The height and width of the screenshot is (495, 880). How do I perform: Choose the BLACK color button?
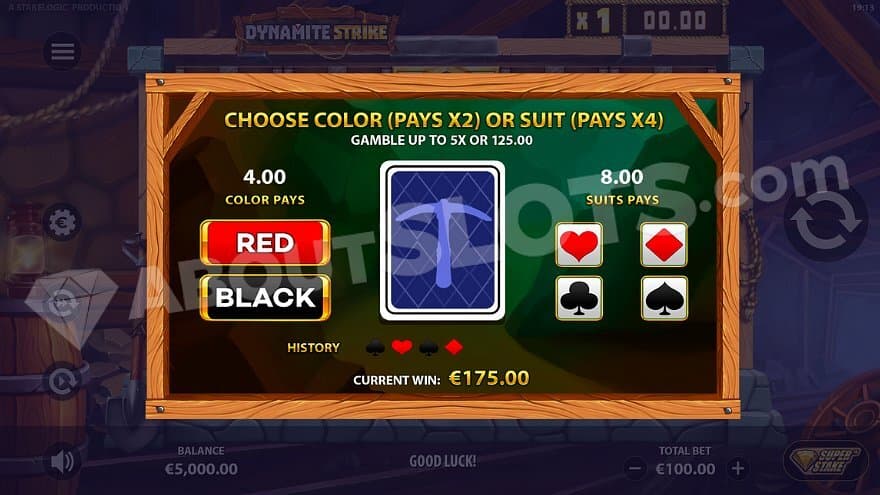click(265, 298)
